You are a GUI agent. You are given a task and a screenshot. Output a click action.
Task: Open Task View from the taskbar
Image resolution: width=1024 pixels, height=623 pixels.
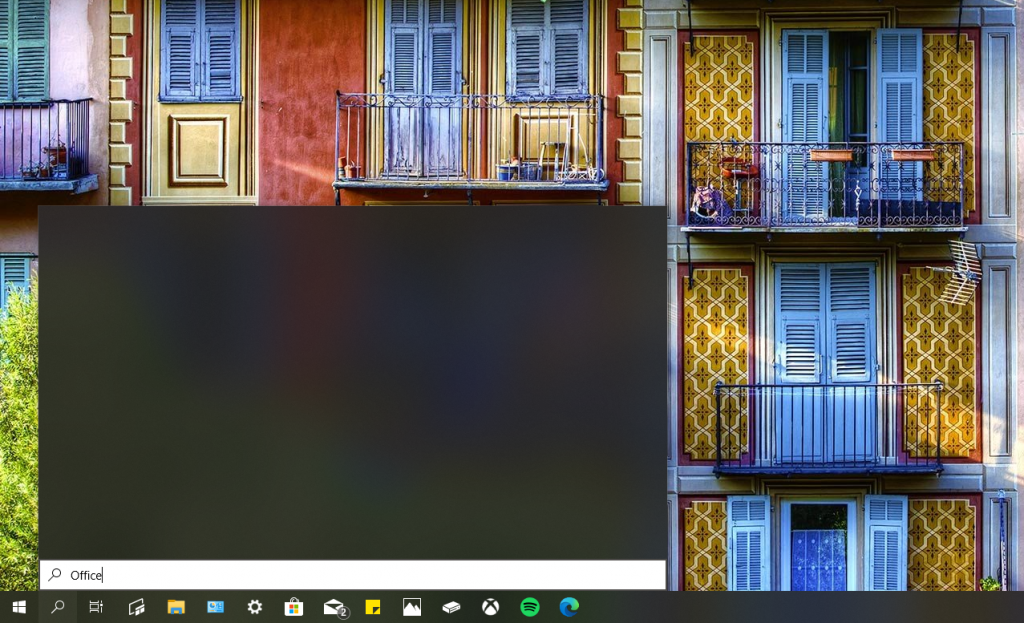coord(96,607)
